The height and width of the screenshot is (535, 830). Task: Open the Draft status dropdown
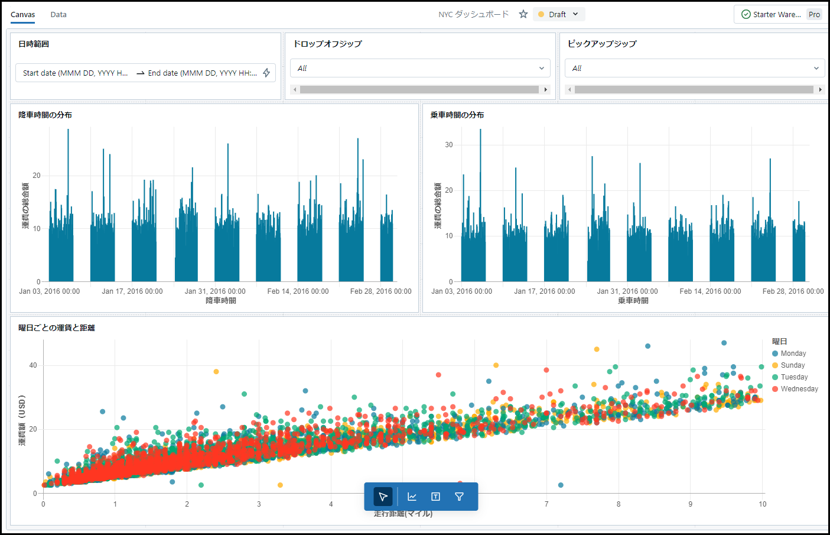559,15
